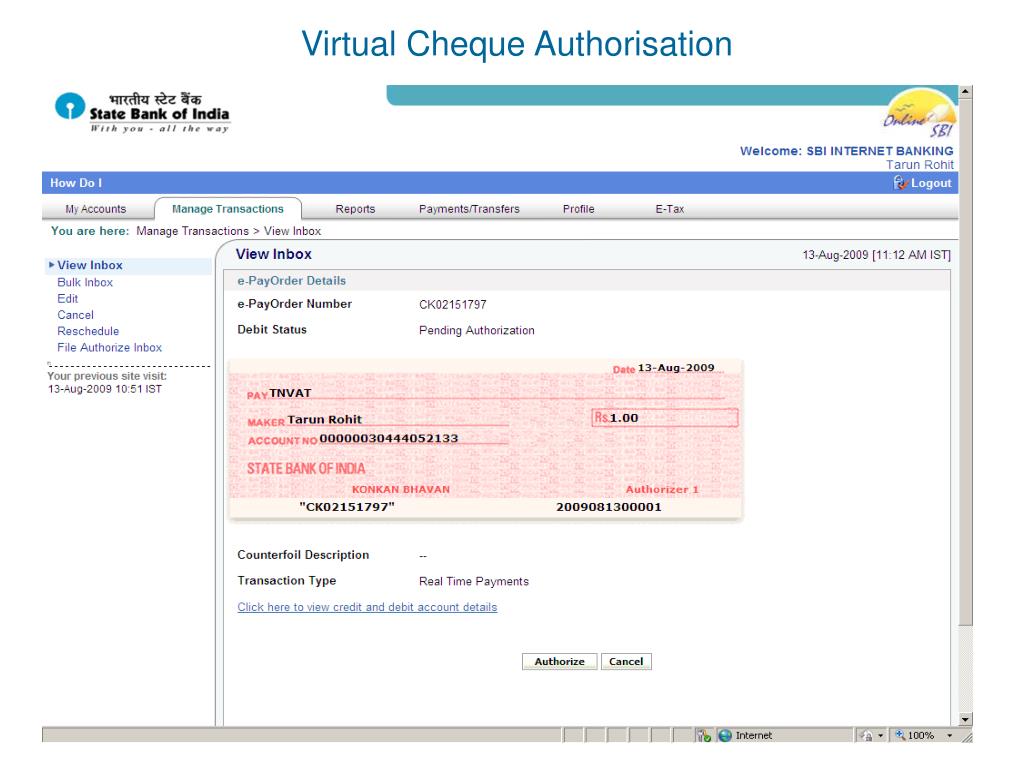
Task: Click the payee name TNVAT on cheque
Action: [x=291, y=393]
